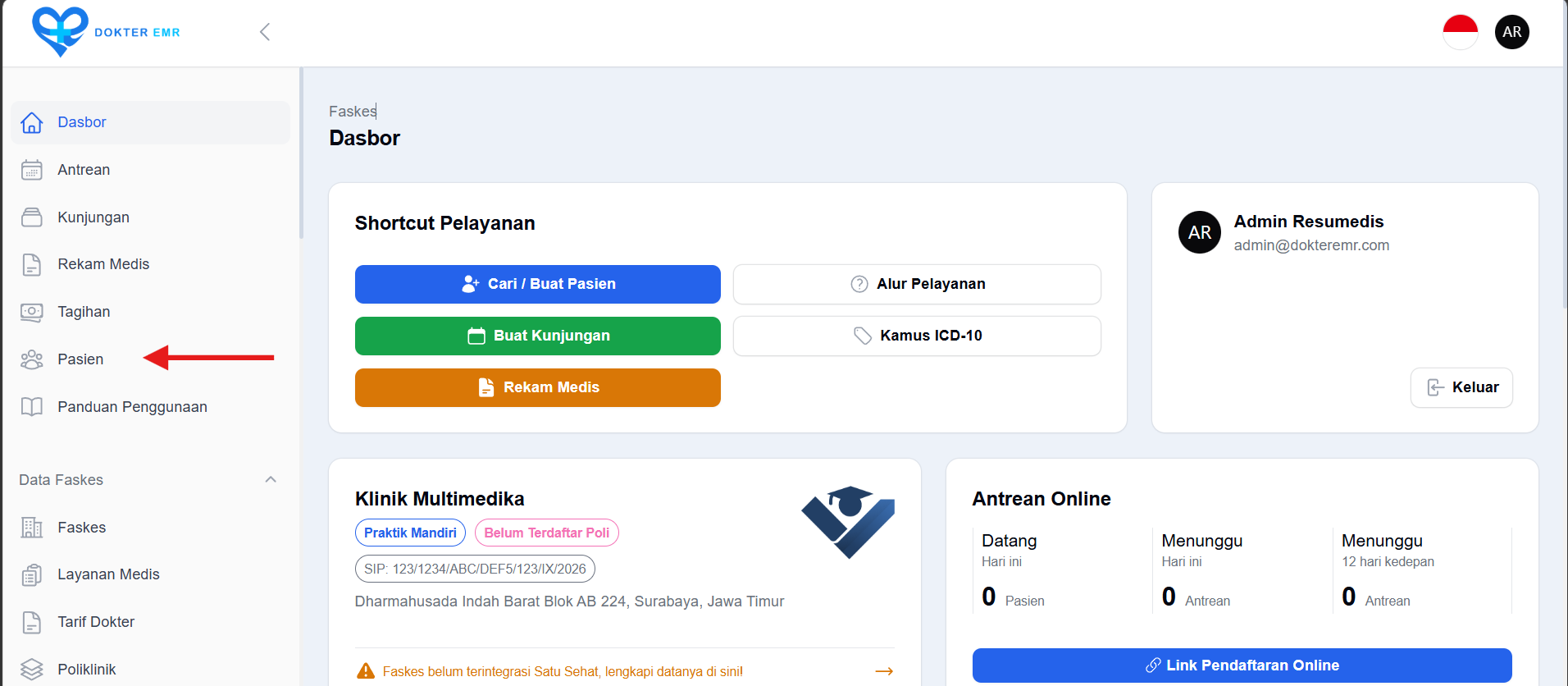Click the Belum Terdaftar Poli badge
The height and width of the screenshot is (686, 1568).
pyautogui.click(x=547, y=533)
